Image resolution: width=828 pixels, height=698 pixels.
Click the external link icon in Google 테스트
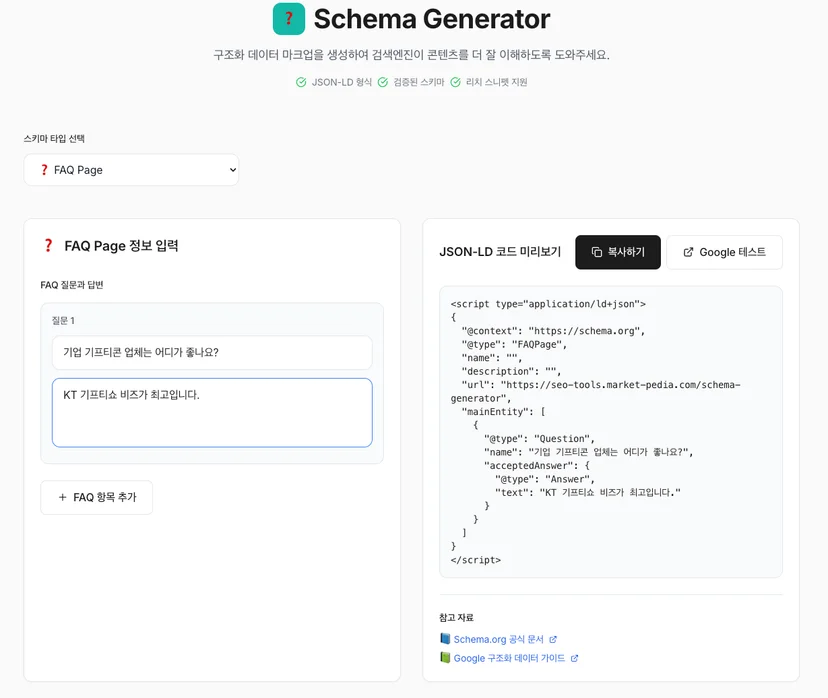click(688, 252)
